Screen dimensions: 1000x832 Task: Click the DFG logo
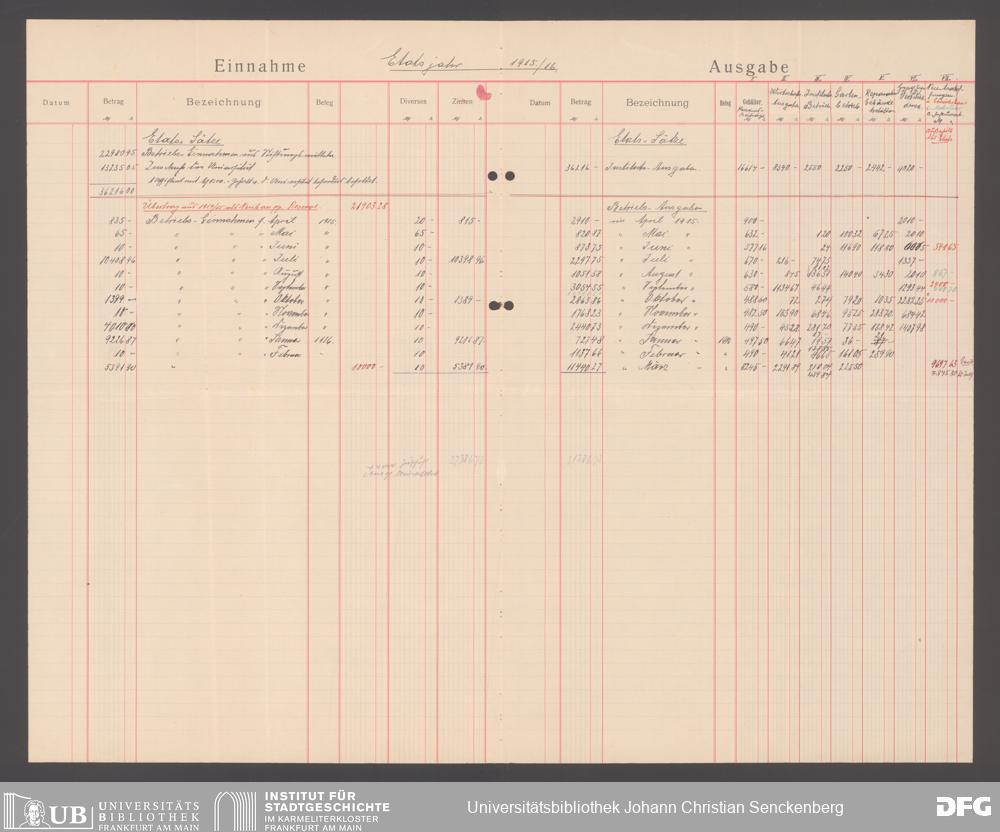click(x=962, y=807)
